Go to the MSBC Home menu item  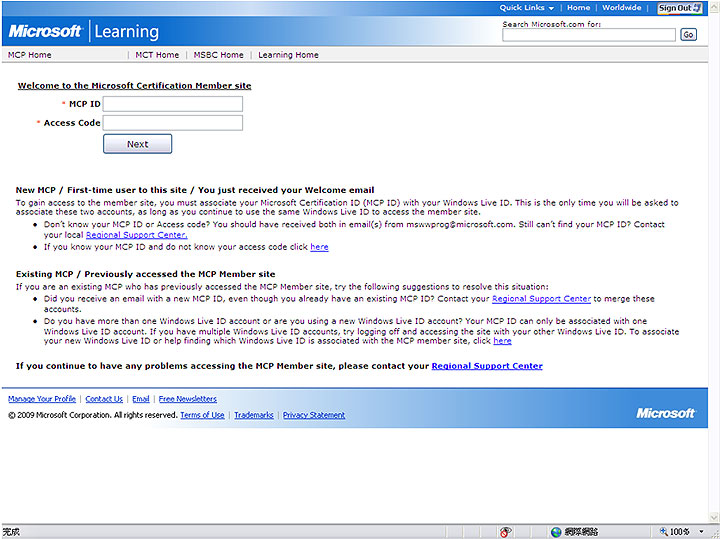[218, 55]
